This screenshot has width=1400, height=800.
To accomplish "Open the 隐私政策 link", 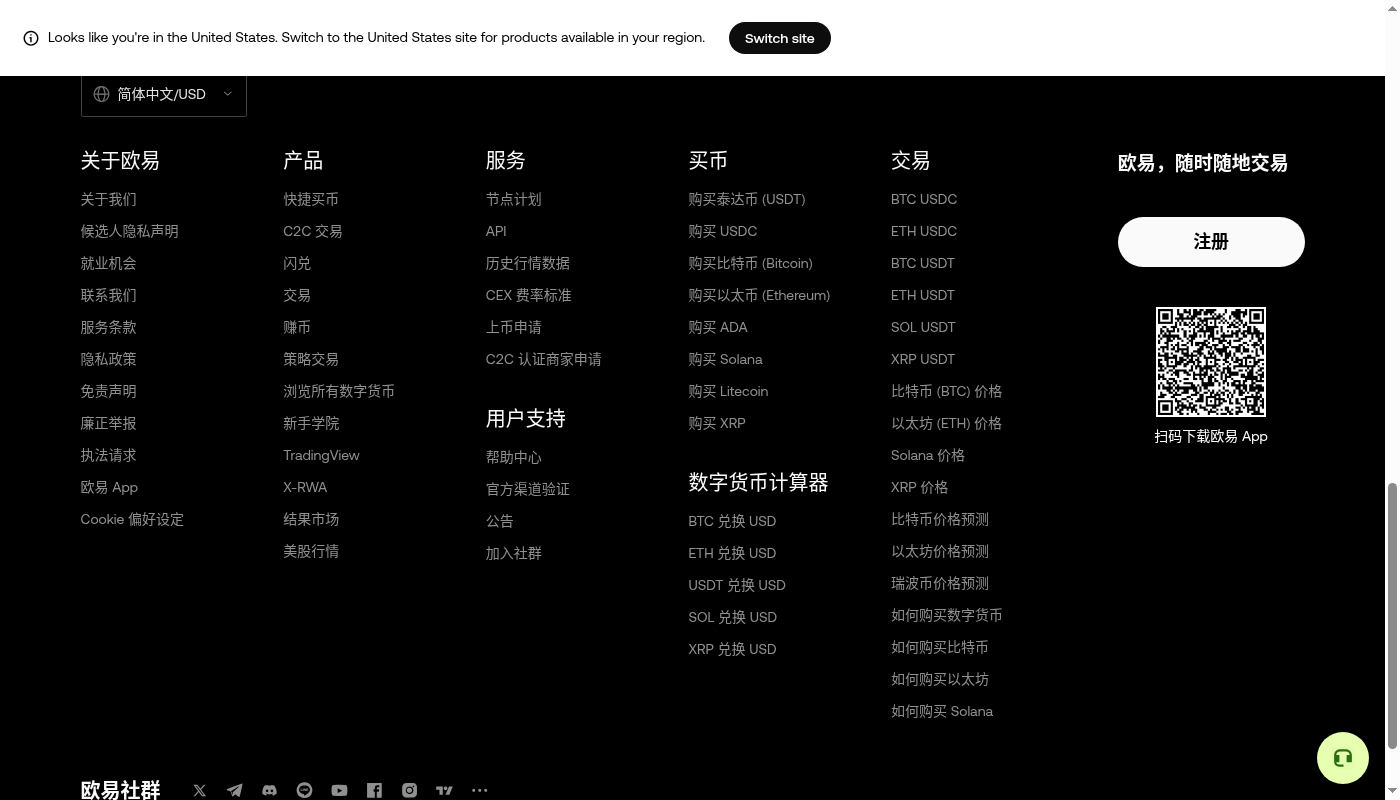I will (109, 359).
